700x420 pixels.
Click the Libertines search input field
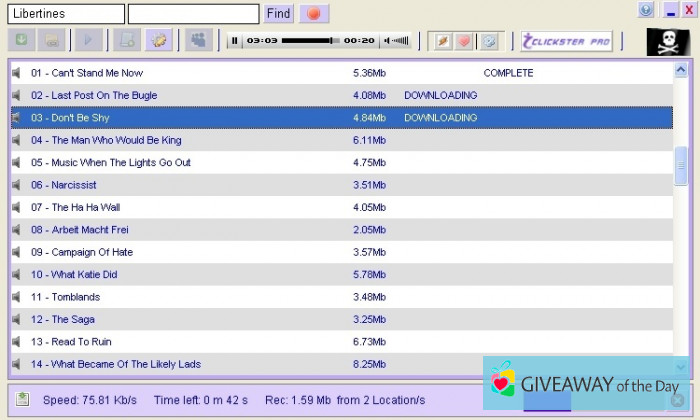pos(66,14)
